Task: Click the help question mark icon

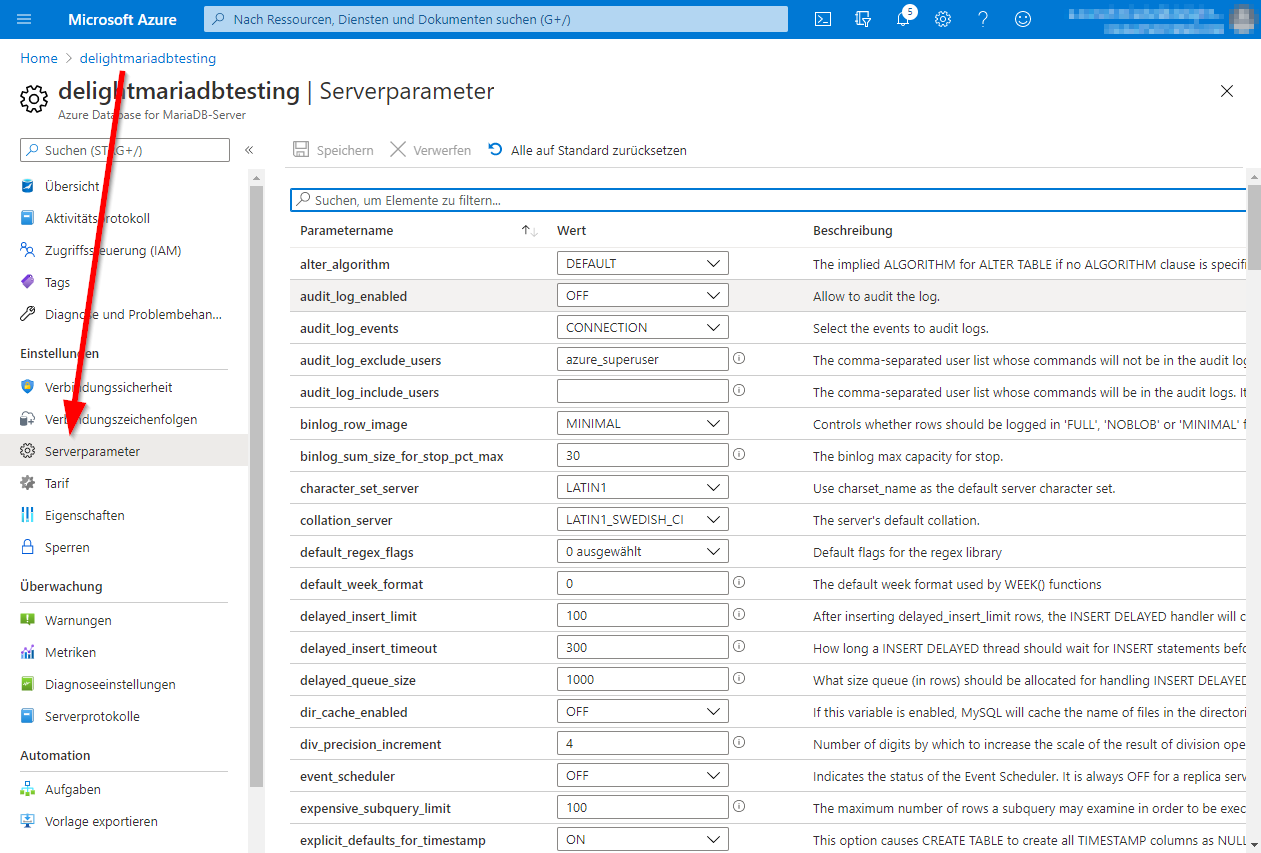Action: tap(983, 19)
